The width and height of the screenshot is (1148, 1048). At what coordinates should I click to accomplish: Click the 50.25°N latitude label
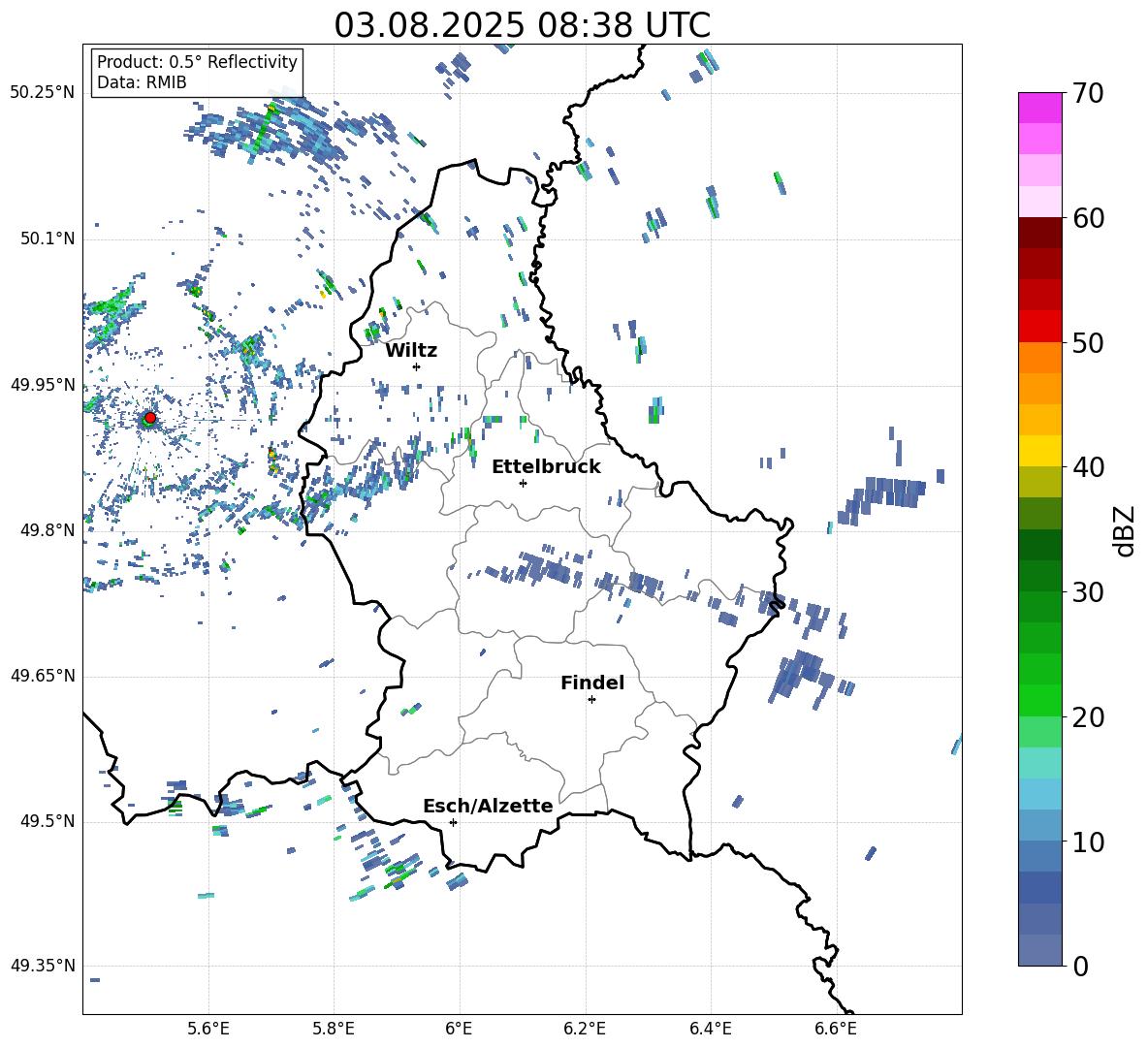point(43,93)
